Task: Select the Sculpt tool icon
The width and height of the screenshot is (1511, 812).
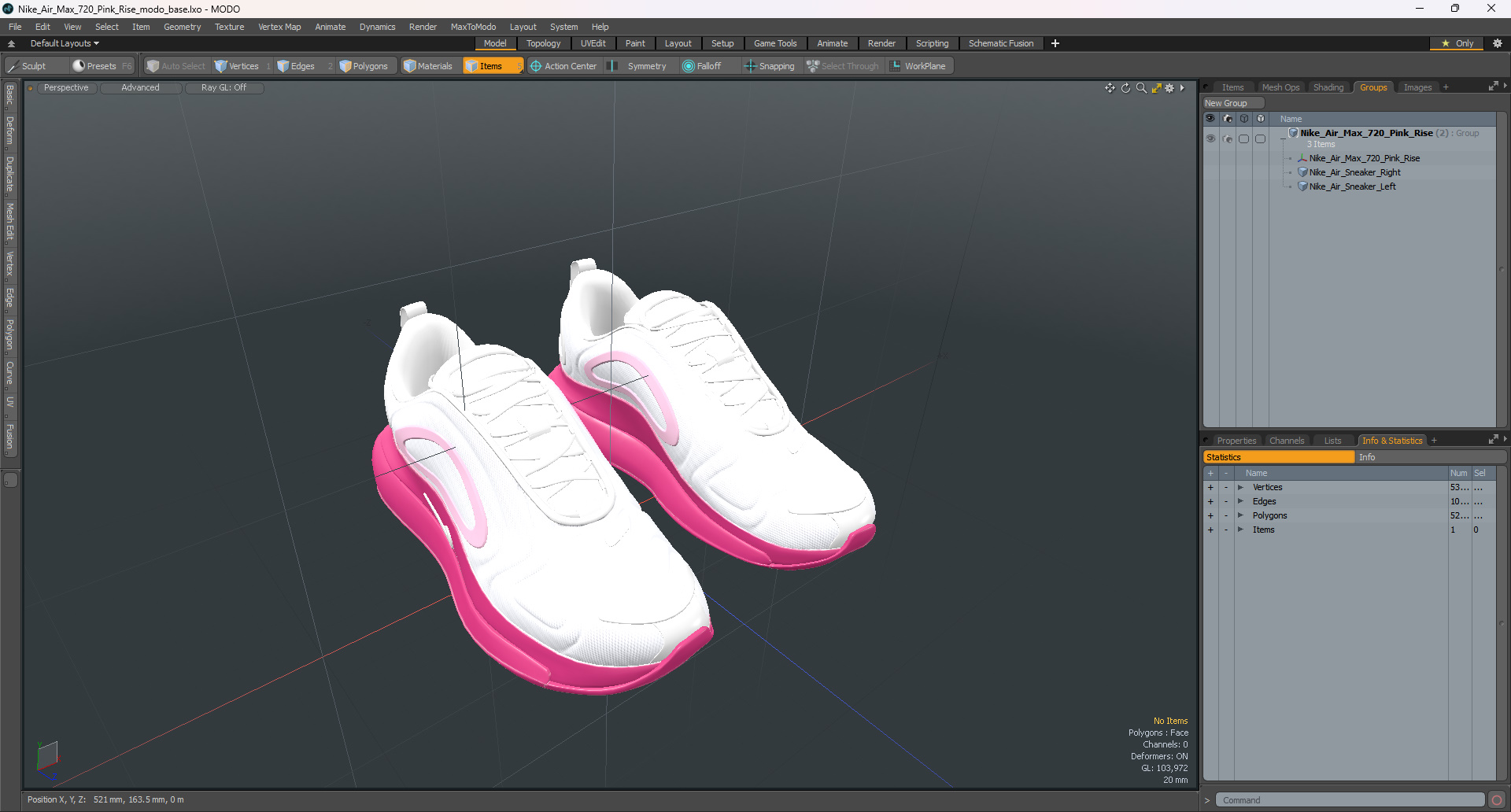Action: (13, 66)
